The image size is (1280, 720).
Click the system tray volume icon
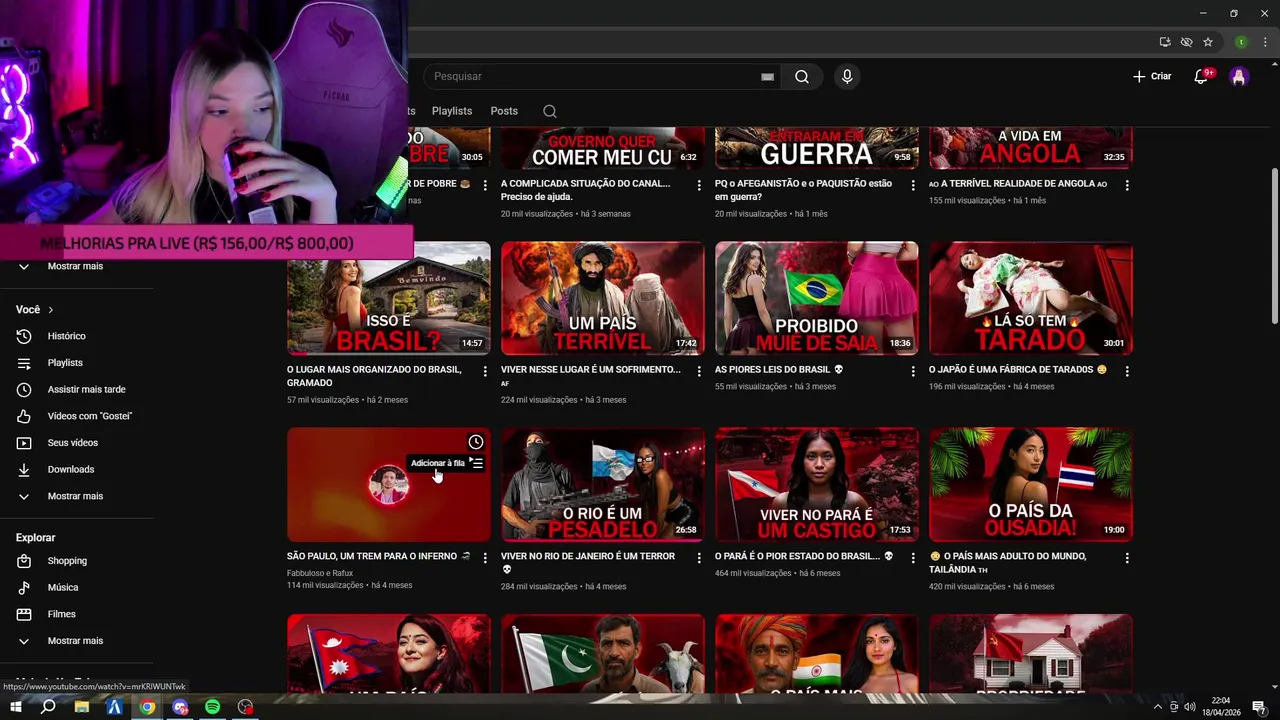(1190, 707)
